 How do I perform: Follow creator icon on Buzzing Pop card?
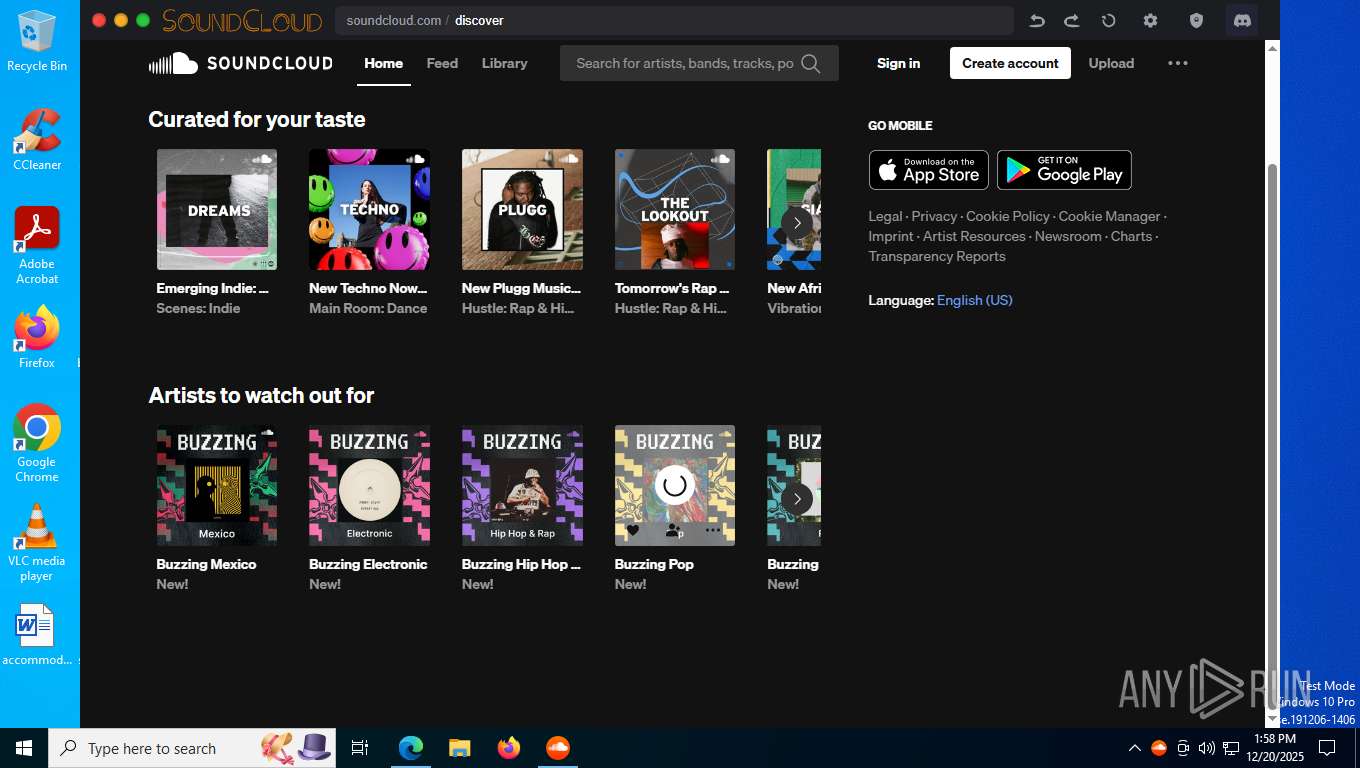coord(674,531)
